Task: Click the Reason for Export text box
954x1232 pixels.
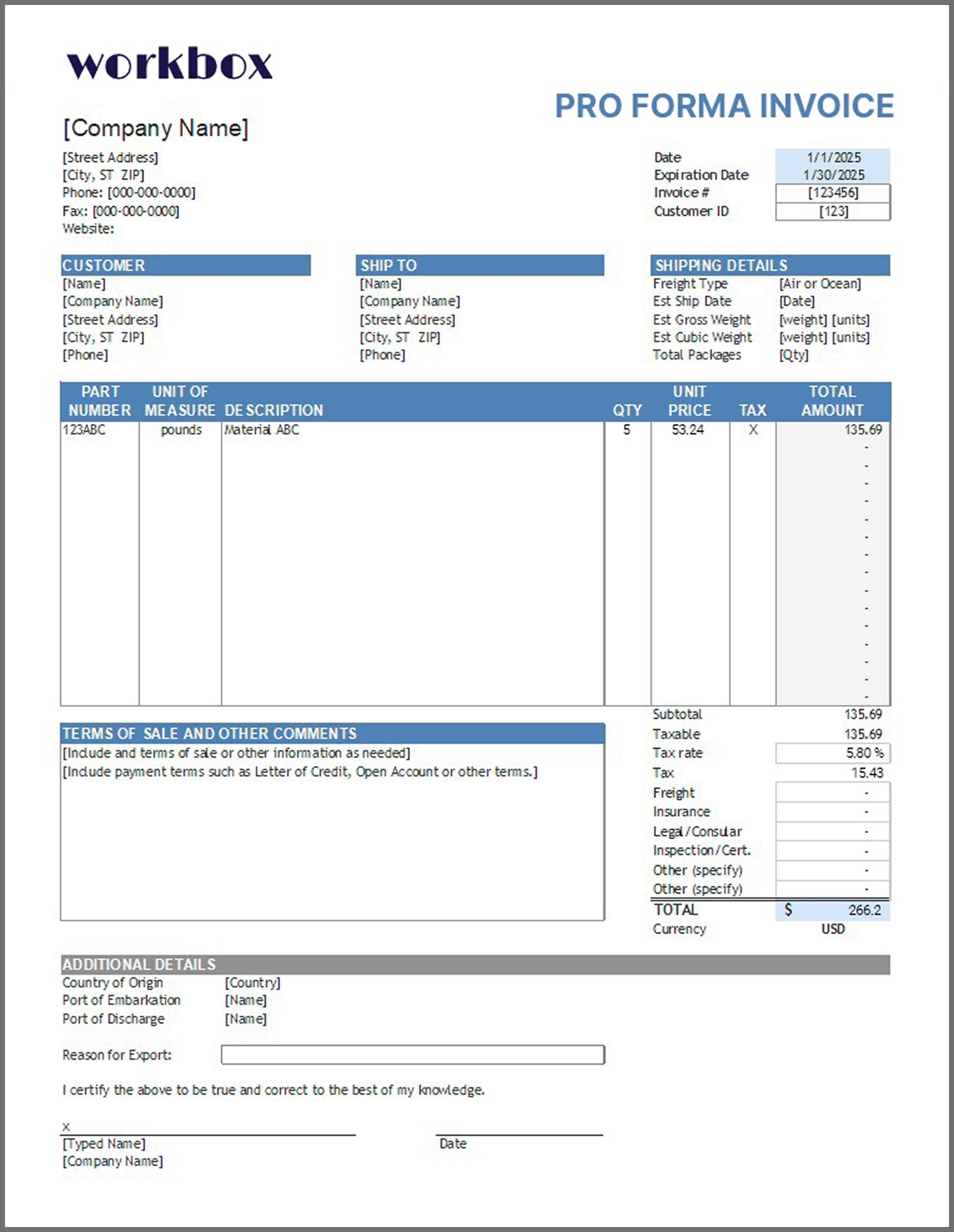Action: click(412, 1055)
